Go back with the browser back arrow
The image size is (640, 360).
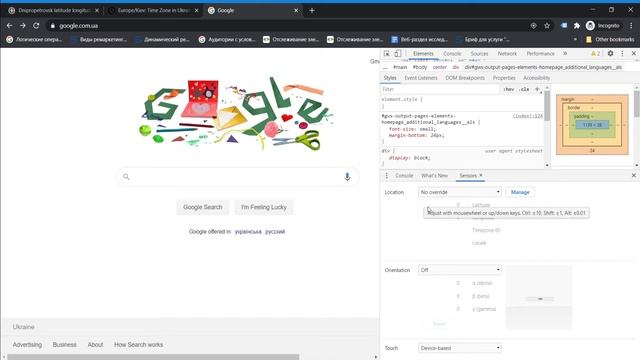[x=9, y=25]
